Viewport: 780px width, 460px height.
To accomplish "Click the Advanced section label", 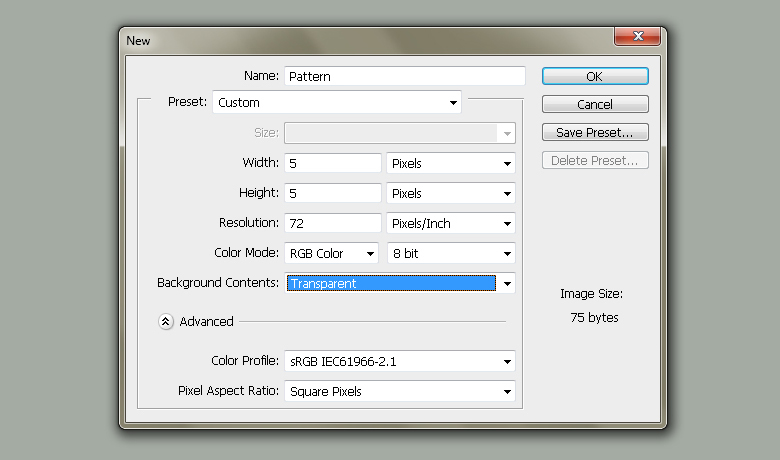I will [206, 322].
